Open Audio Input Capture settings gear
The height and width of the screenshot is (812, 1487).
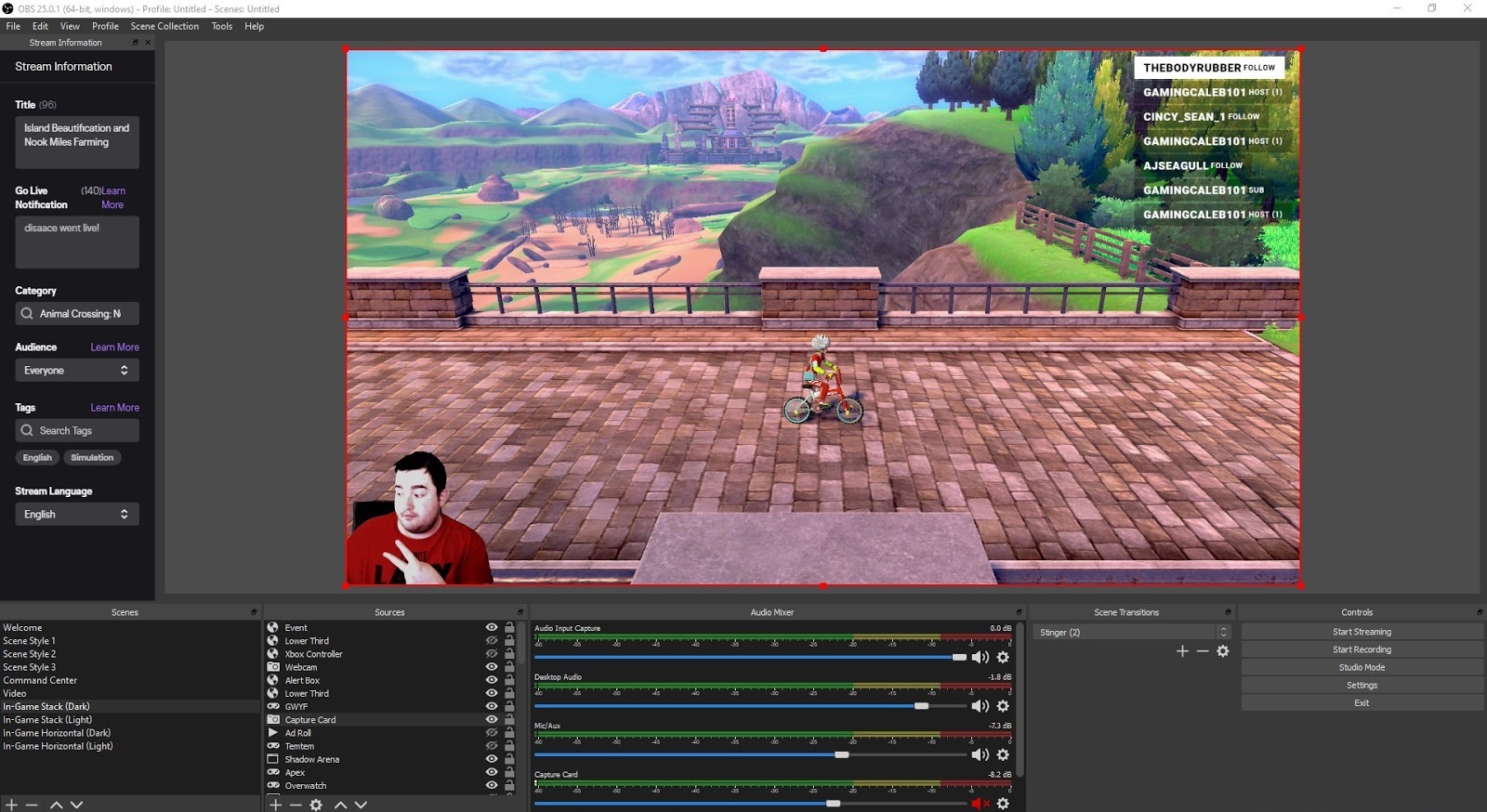pos(1003,657)
